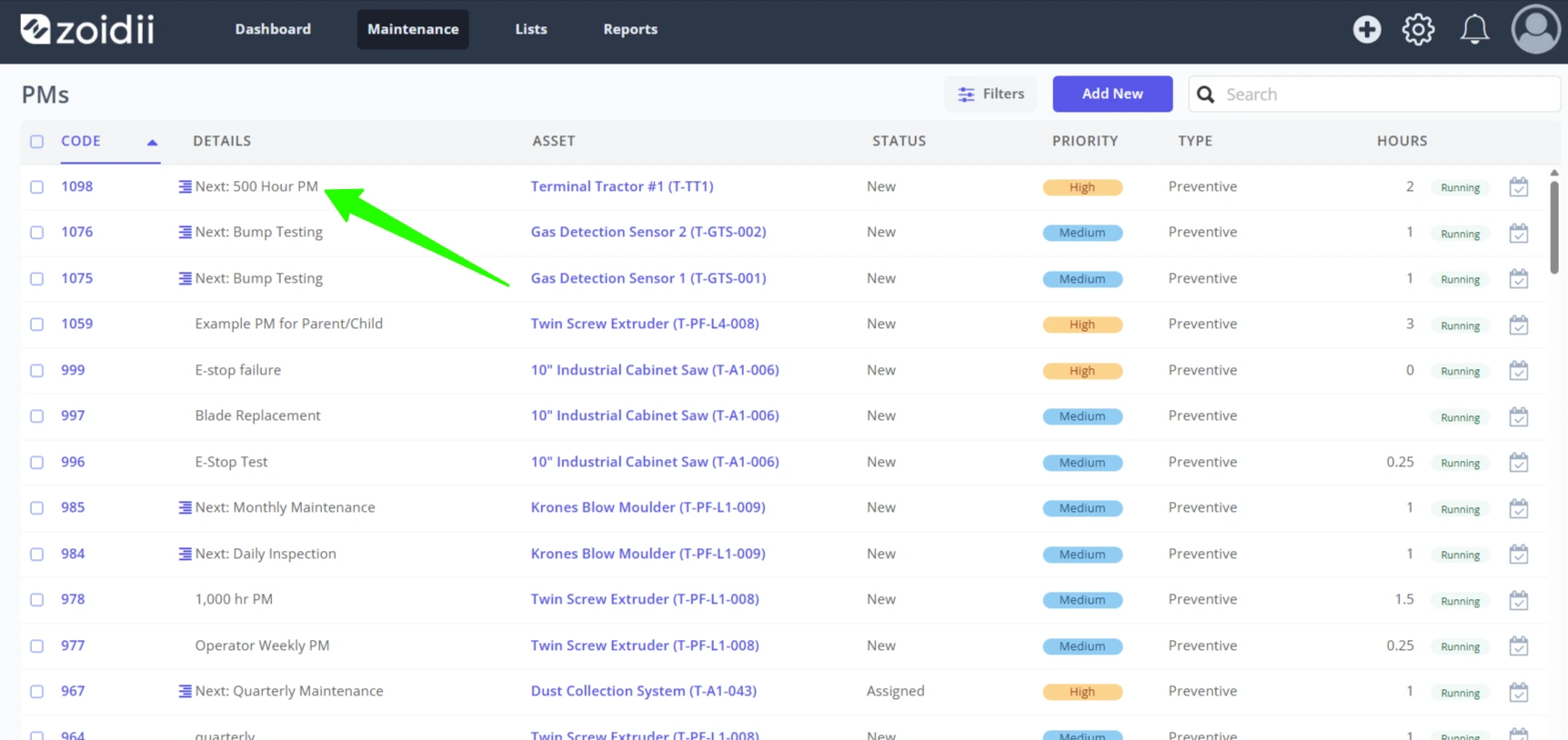The width and height of the screenshot is (1568, 740).
Task: Open the quick add plus icon
Action: tap(1366, 29)
